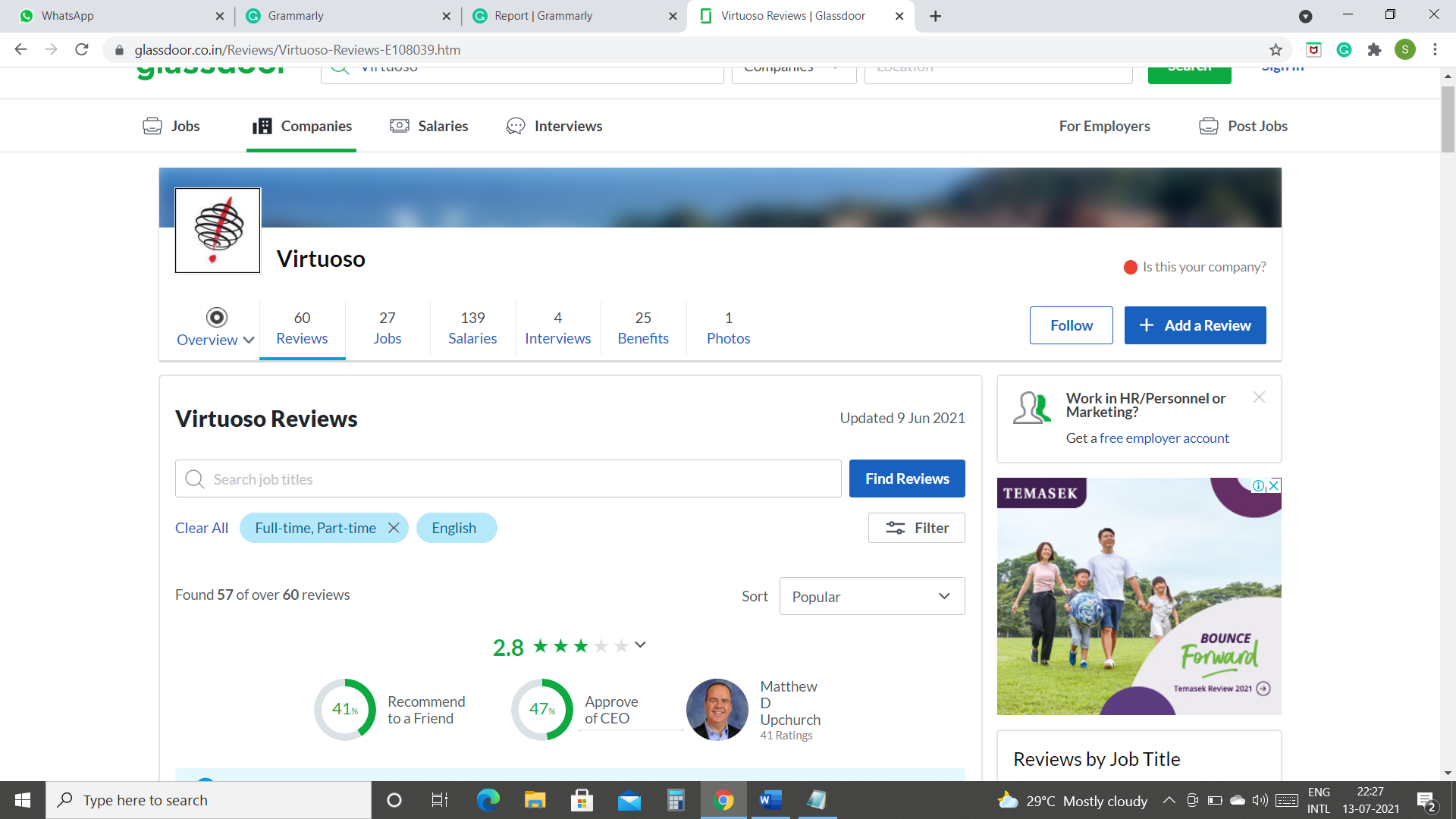
Task: Click the browser back arrow
Action: [20, 49]
